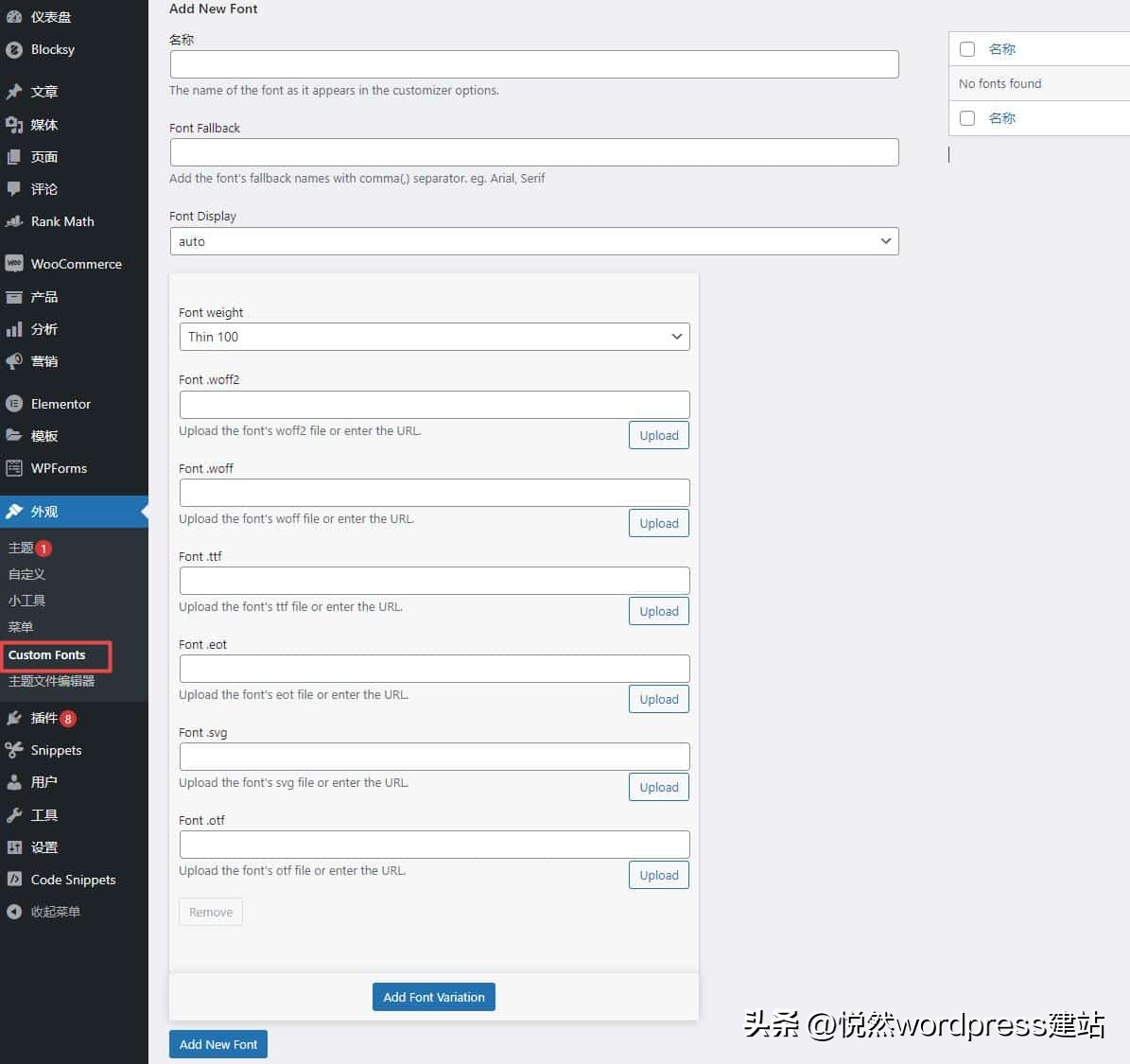Check the bottom 名称 select-all checkbox
This screenshot has height=1064, width=1130.
pyautogui.click(x=967, y=118)
